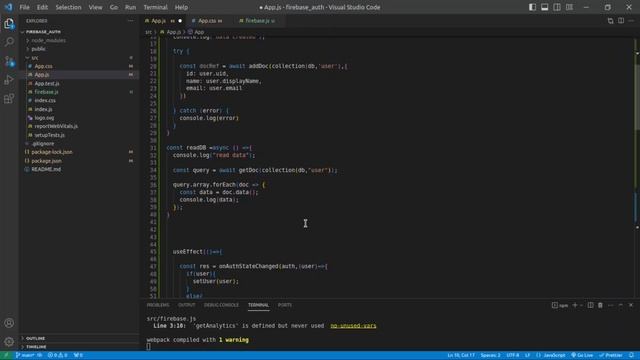Click the Go Live status bar button
The width and height of the screenshot is (640, 360).
(582, 356)
